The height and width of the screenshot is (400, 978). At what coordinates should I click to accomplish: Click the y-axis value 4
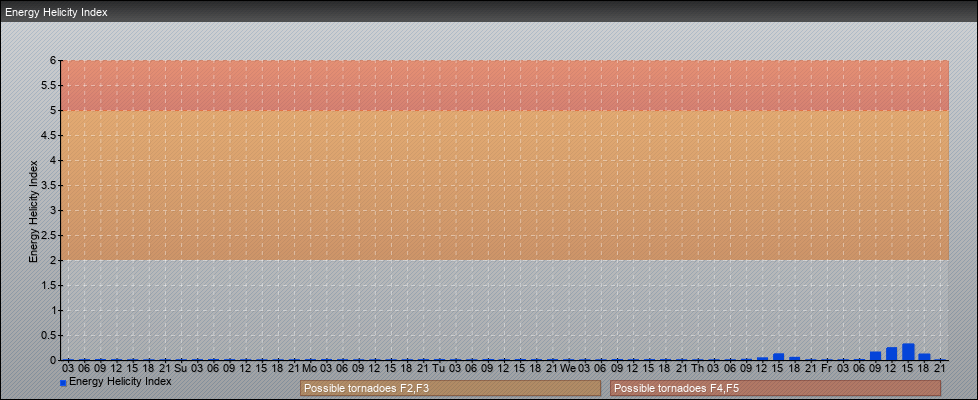coord(54,160)
